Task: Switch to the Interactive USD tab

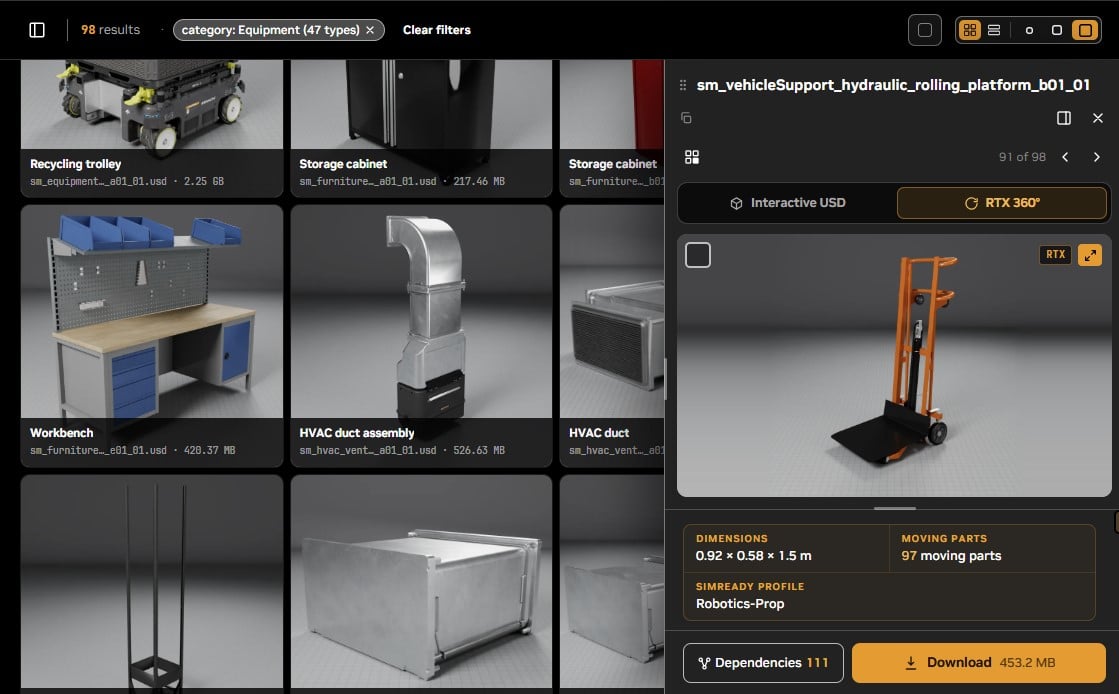Action: (x=788, y=203)
